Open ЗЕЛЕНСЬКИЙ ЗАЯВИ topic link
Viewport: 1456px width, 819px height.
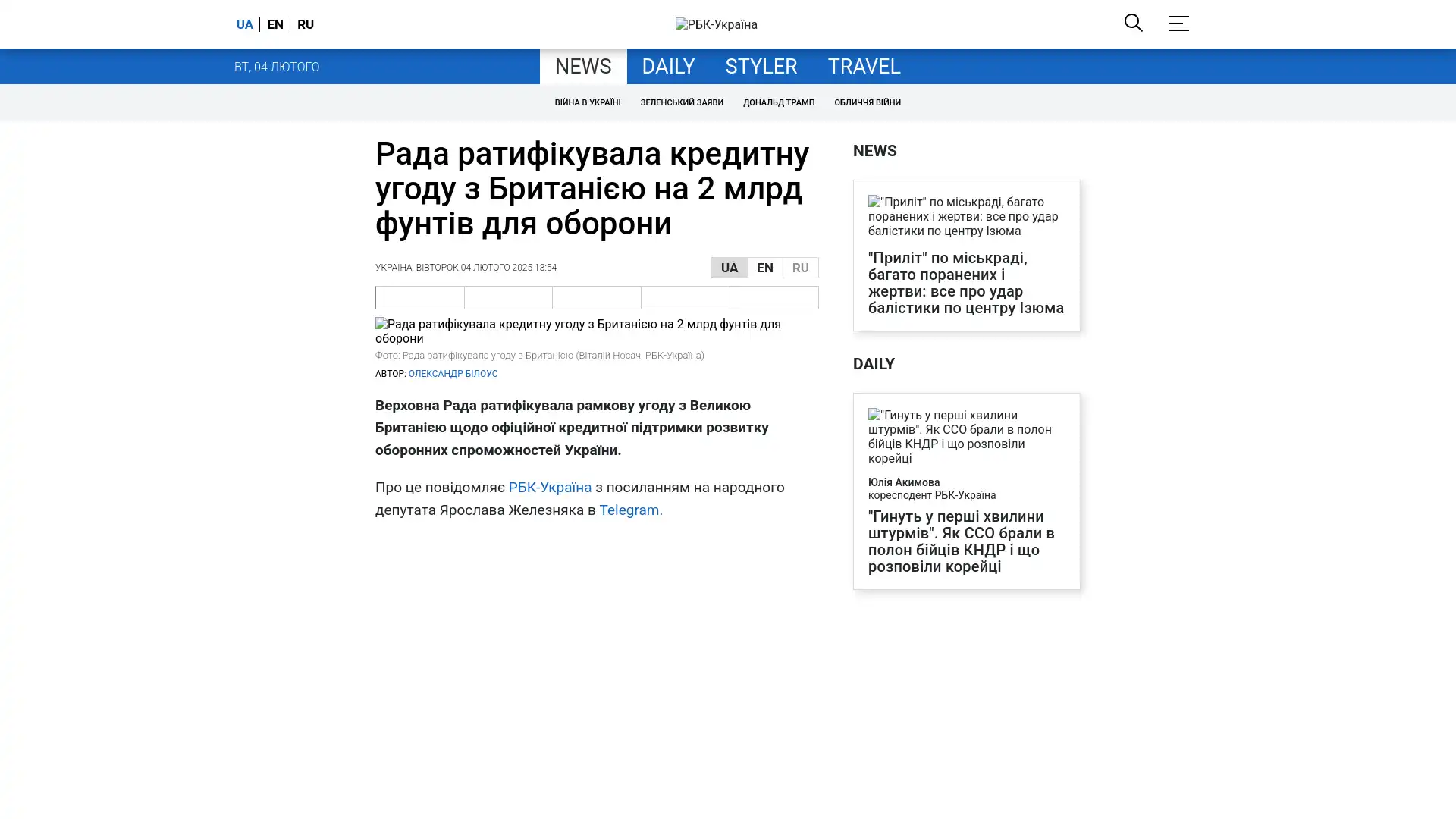pyautogui.click(x=681, y=102)
